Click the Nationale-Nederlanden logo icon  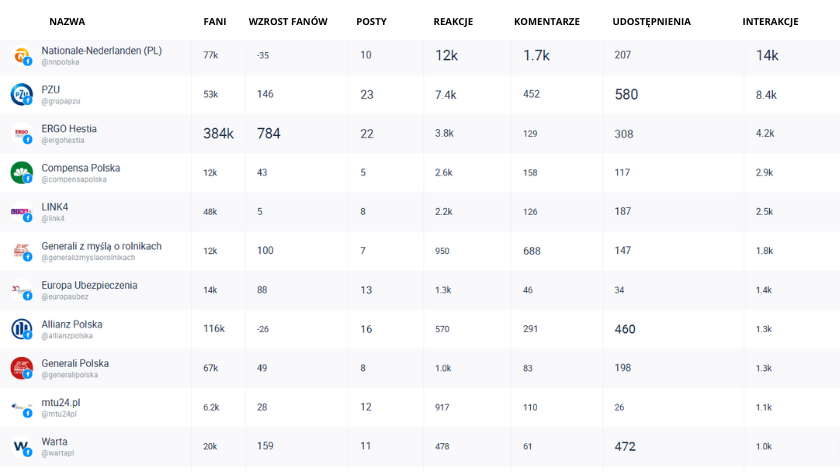(x=21, y=55)
